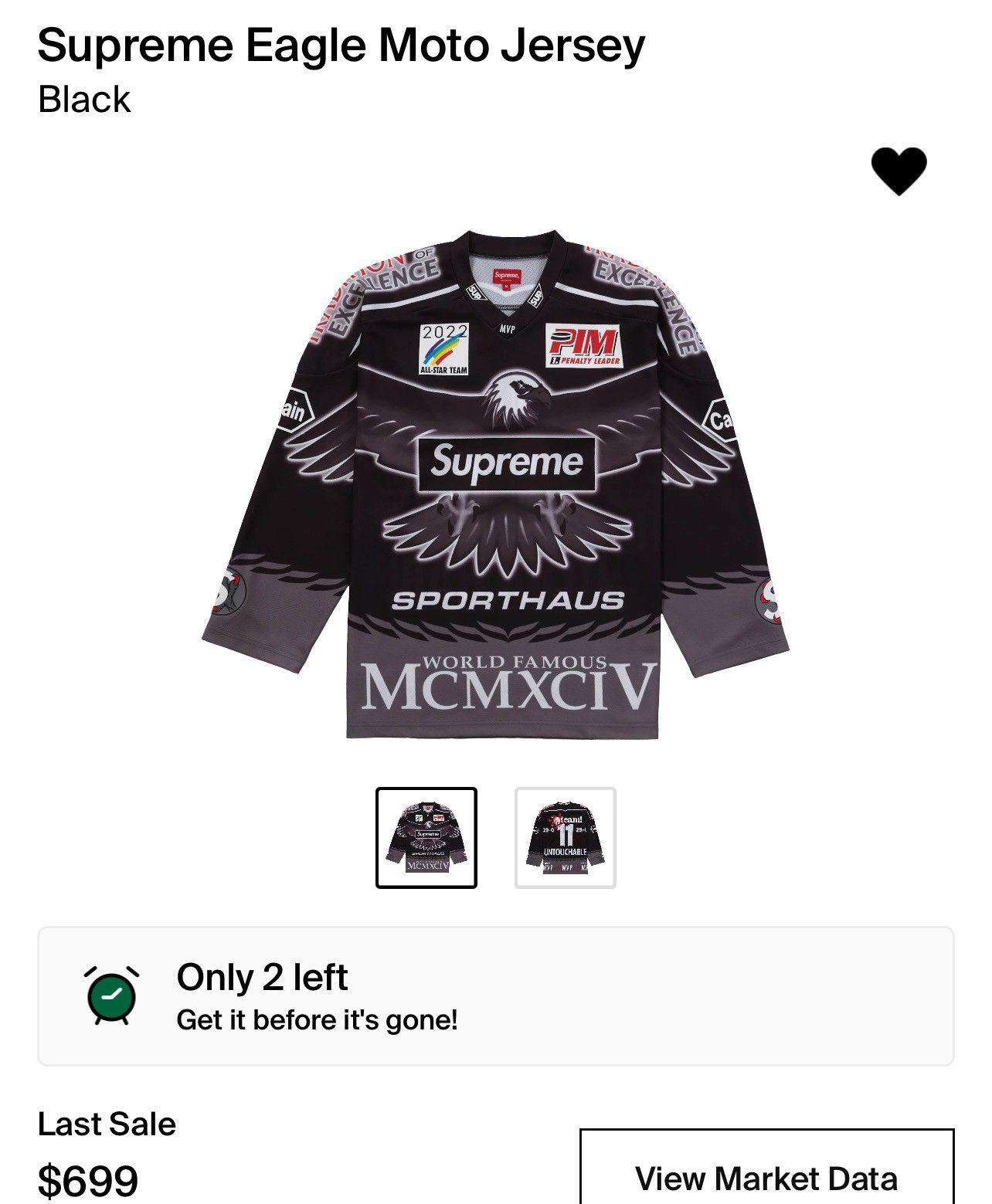Screen dimensions: 992x1204
Task: Click the Supreme Eagle Moto Jersey title
Action: click(x=341, y=46)
